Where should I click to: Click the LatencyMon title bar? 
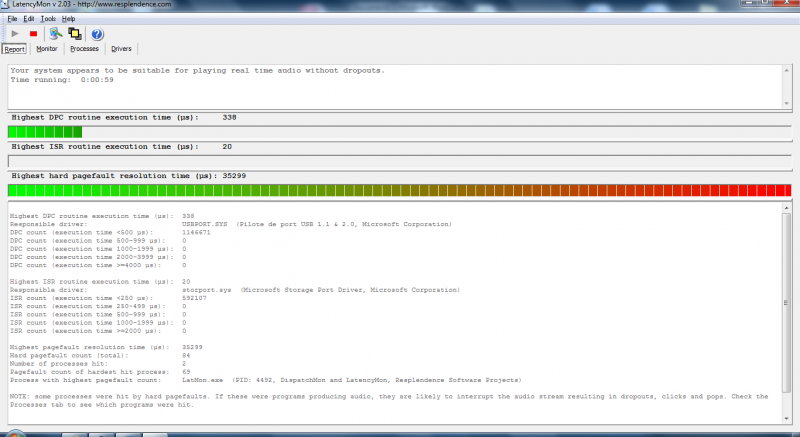[x=400, y=6]
